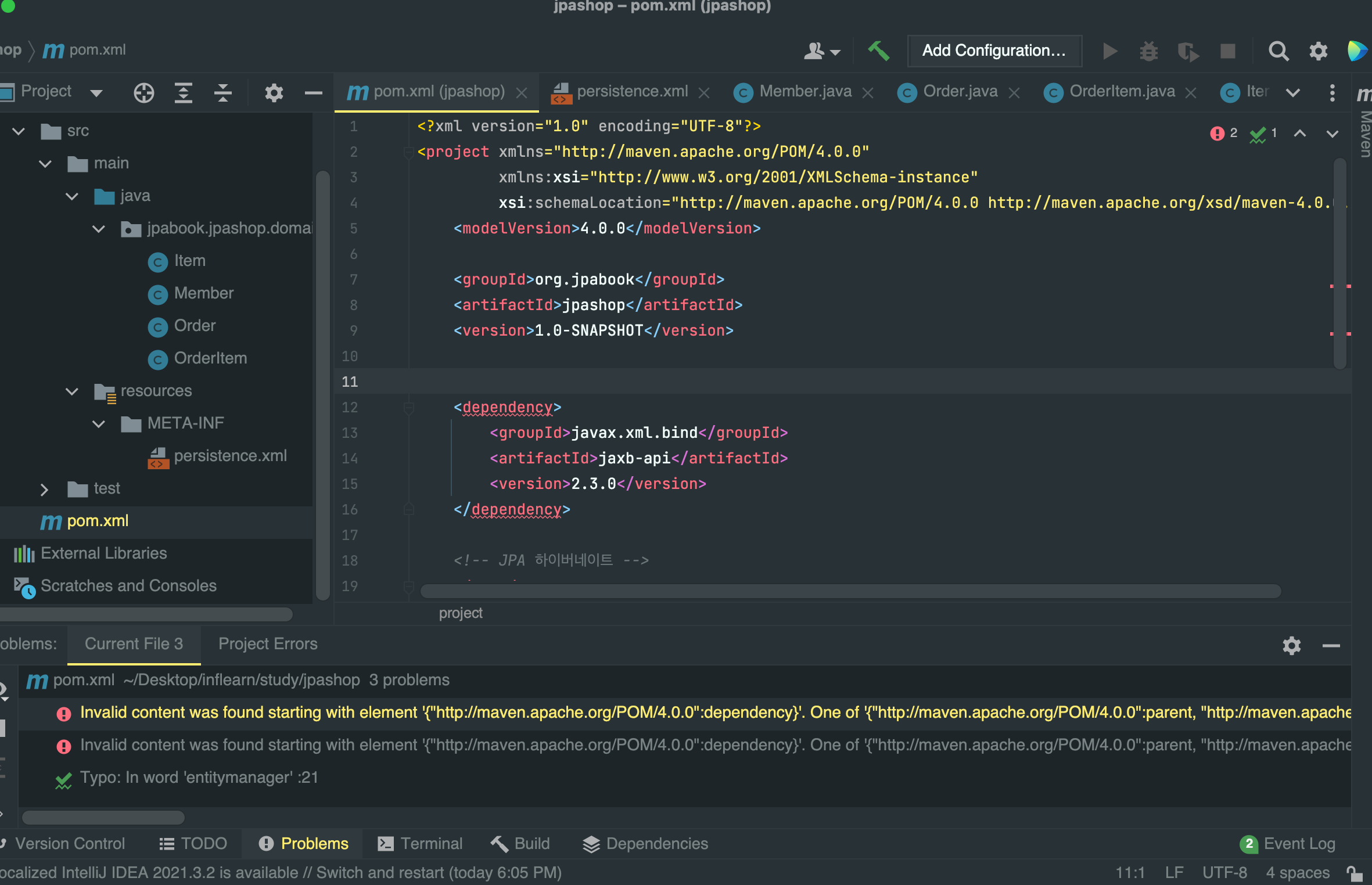This screenshot has width=1372, height=885.
Task: Open the colorful Code With Me icon
Action: coord(1357,51)
